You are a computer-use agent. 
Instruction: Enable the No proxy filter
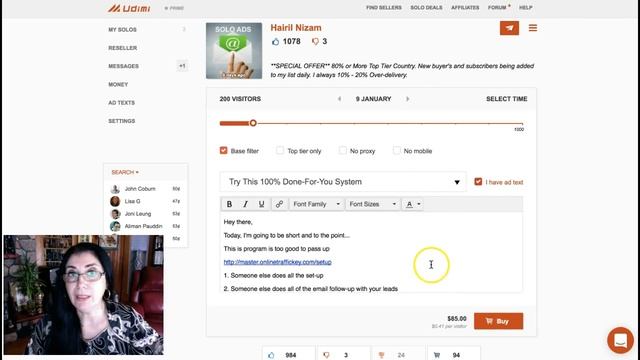342,150
